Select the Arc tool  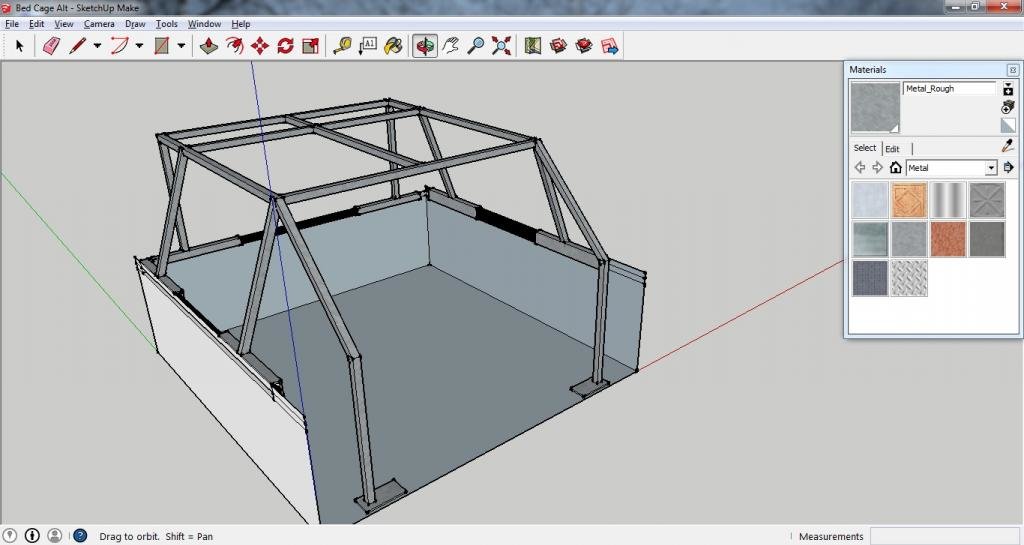(120, 46)
